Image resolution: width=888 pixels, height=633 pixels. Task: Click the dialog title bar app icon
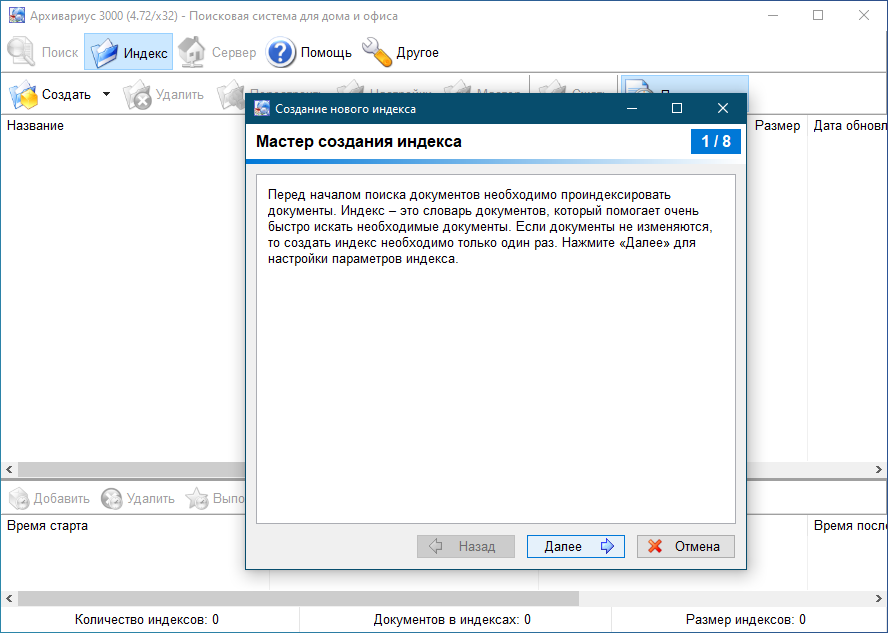pyautogui.click(x=262, y=108)
